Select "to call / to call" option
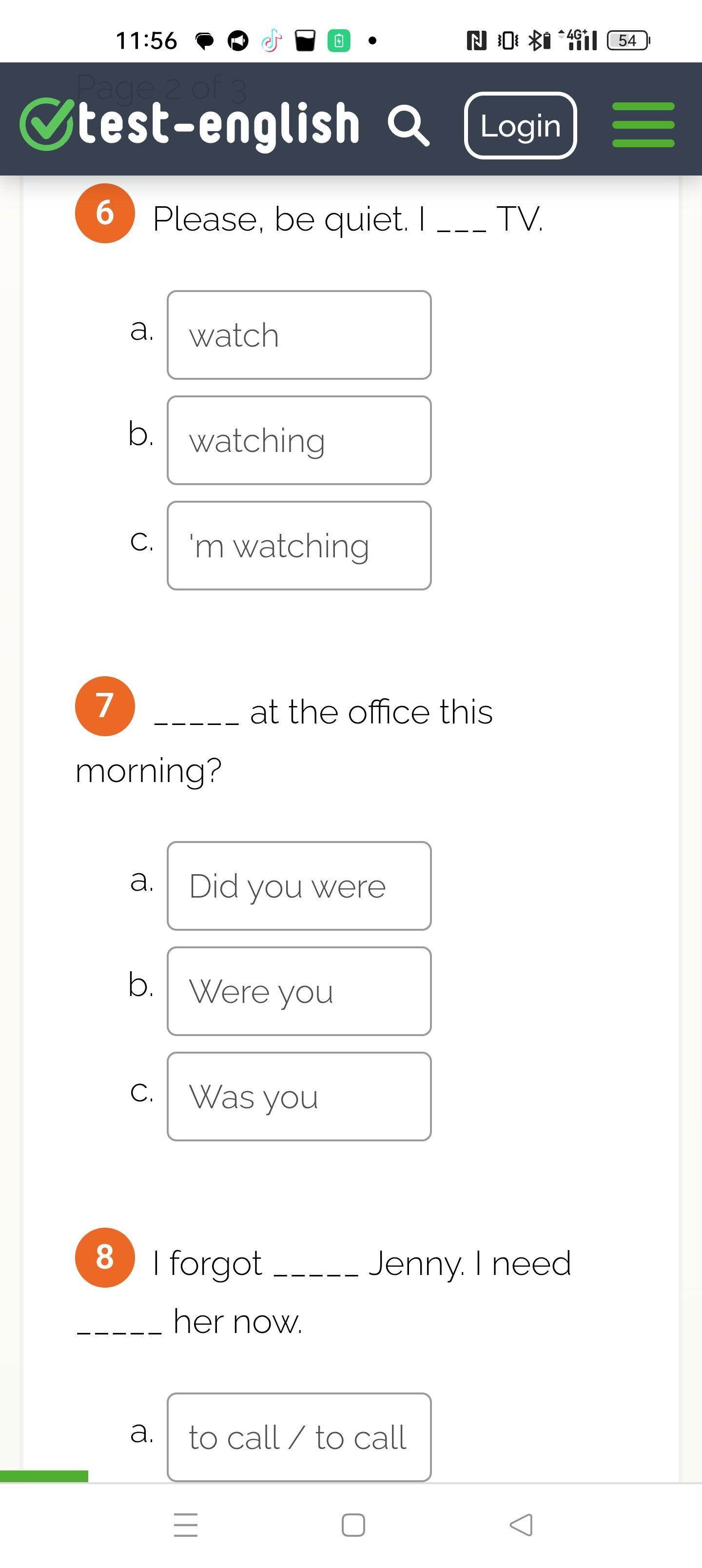The width and height of the screenshot is (702, 1568). 299,1436
